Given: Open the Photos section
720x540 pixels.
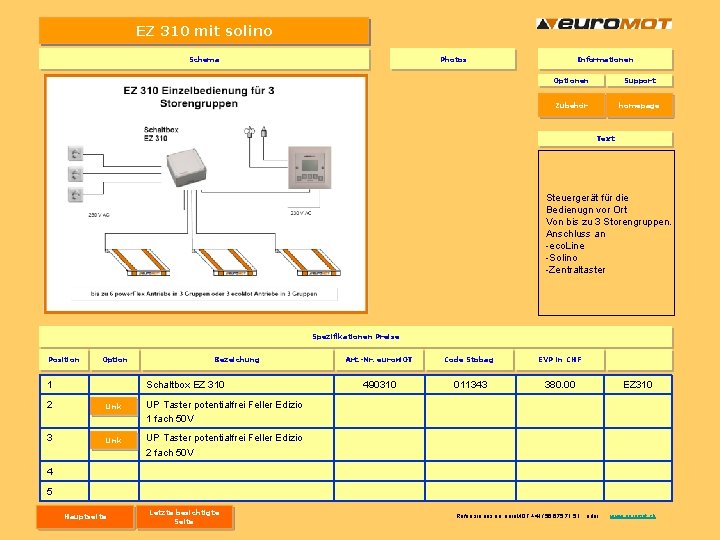Looking at the screenshot, I should click(453, 59).
